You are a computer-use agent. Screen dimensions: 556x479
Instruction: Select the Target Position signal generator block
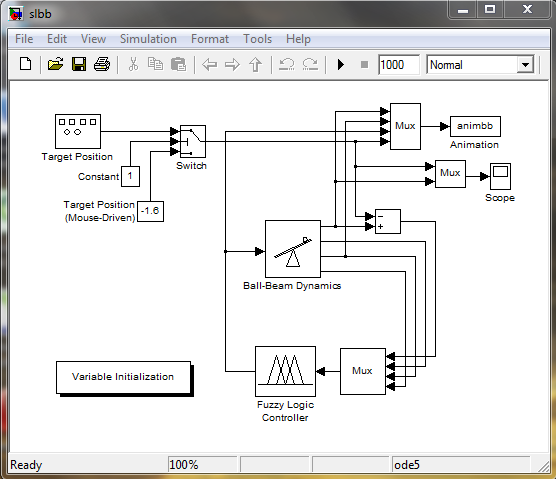coord(78,132)
